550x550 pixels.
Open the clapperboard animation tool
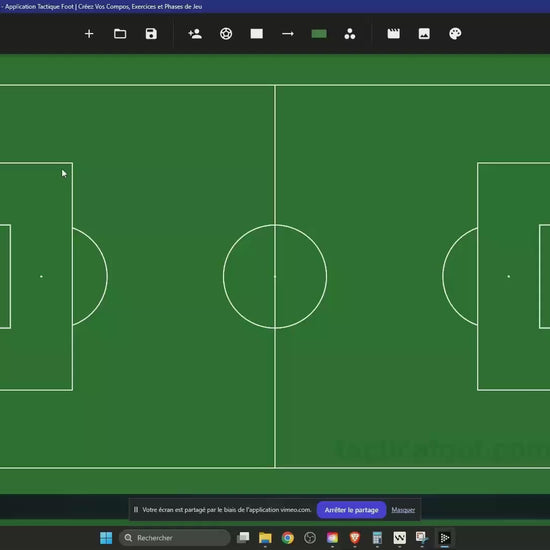(x=394, y=34)
